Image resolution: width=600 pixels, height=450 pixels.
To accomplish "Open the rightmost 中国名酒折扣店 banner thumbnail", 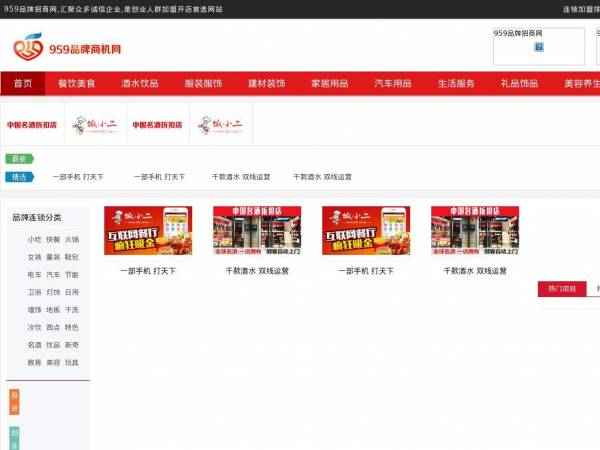I will [475, 230].
